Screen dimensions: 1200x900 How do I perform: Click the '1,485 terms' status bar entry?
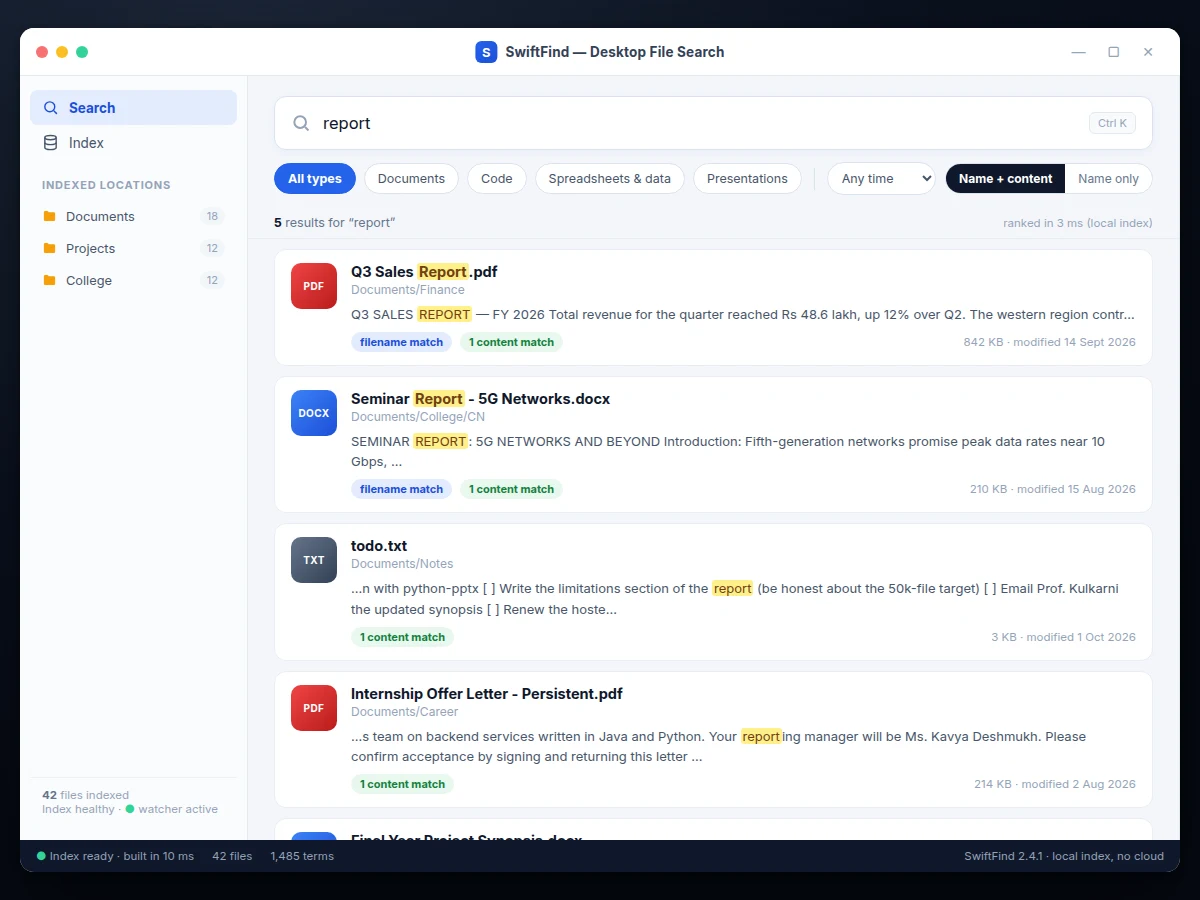click(302, 856)
